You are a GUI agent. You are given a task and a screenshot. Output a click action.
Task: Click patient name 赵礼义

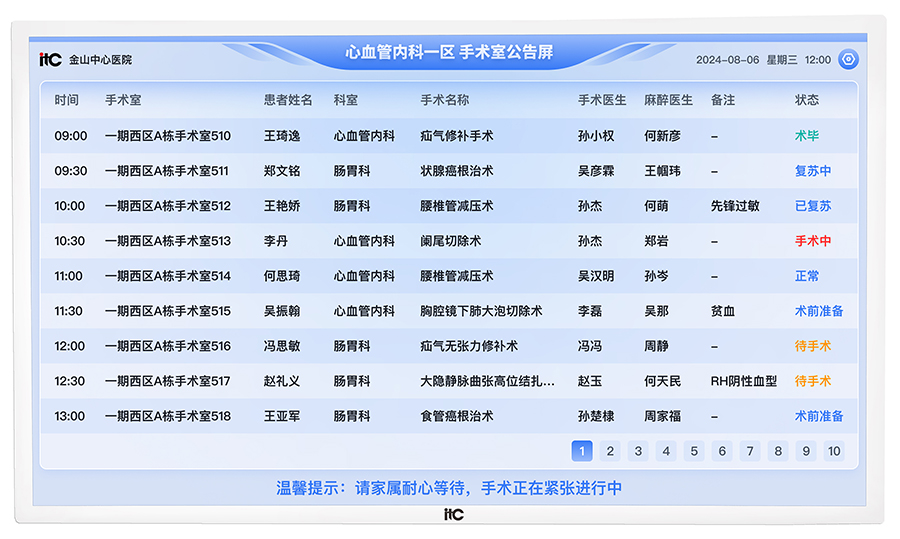pyautogui.click(x=282, y=381)
